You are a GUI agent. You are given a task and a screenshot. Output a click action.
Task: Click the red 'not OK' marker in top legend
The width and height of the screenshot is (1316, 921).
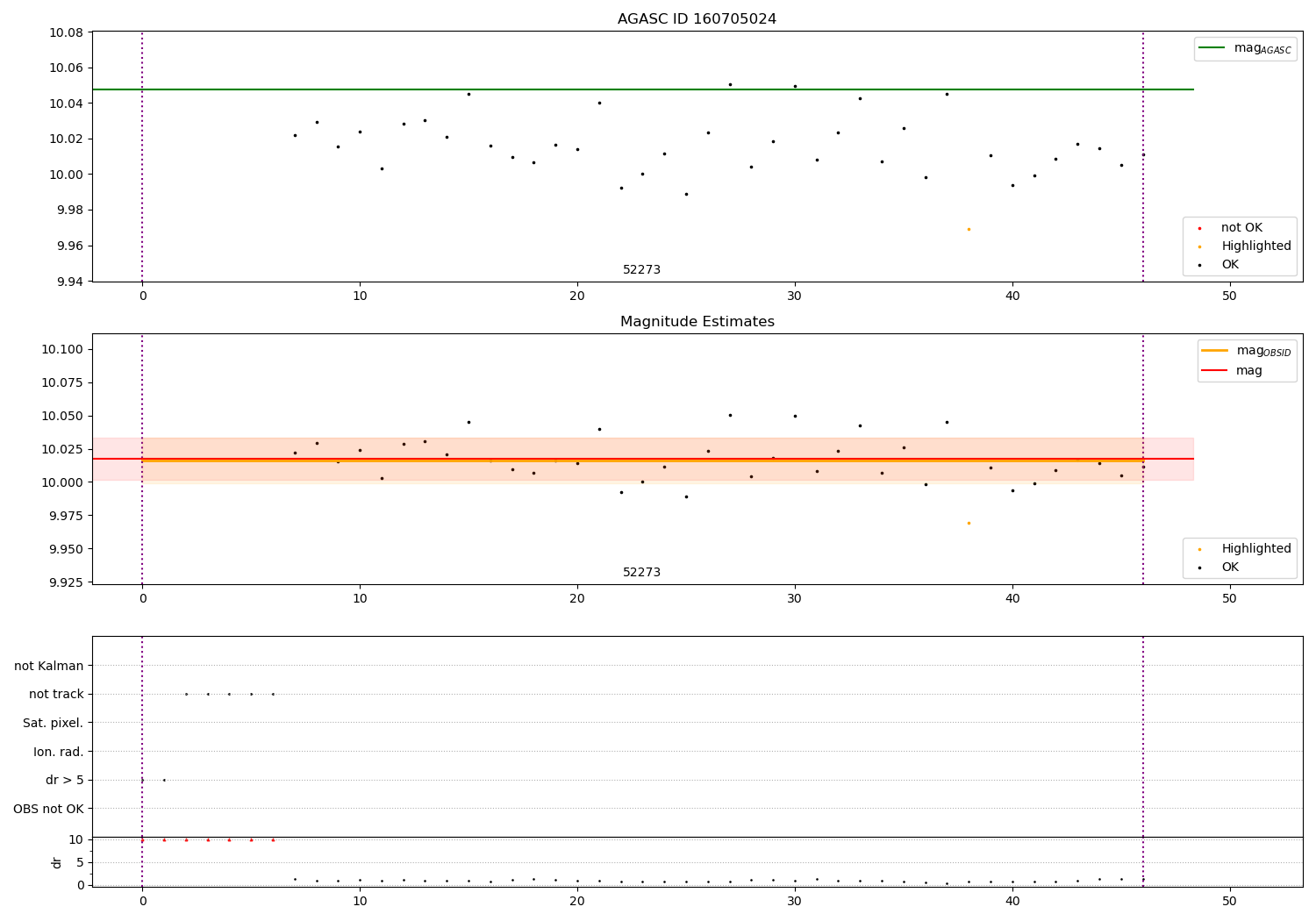[1199, 229]
